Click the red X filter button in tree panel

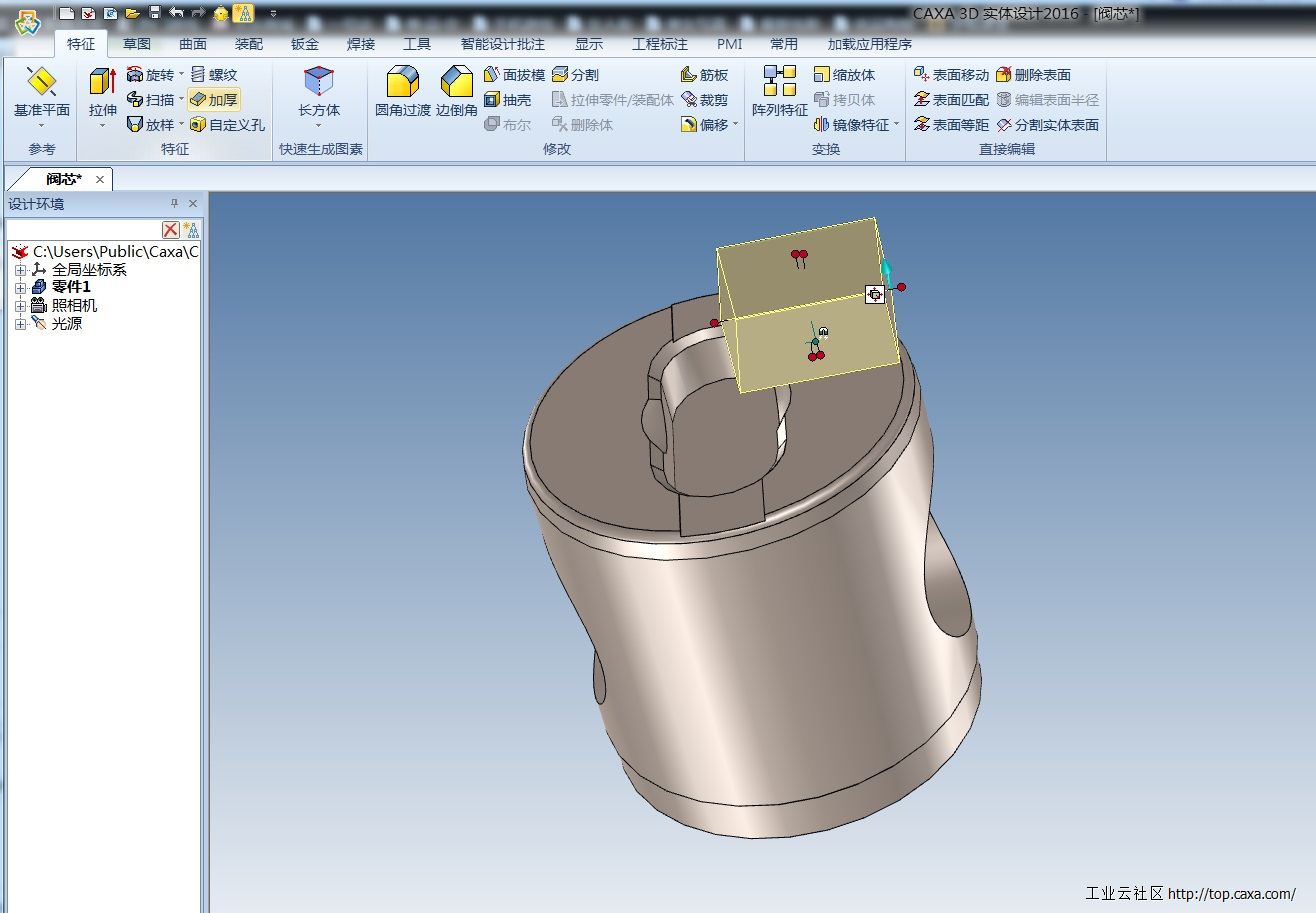tap(171, 230)
